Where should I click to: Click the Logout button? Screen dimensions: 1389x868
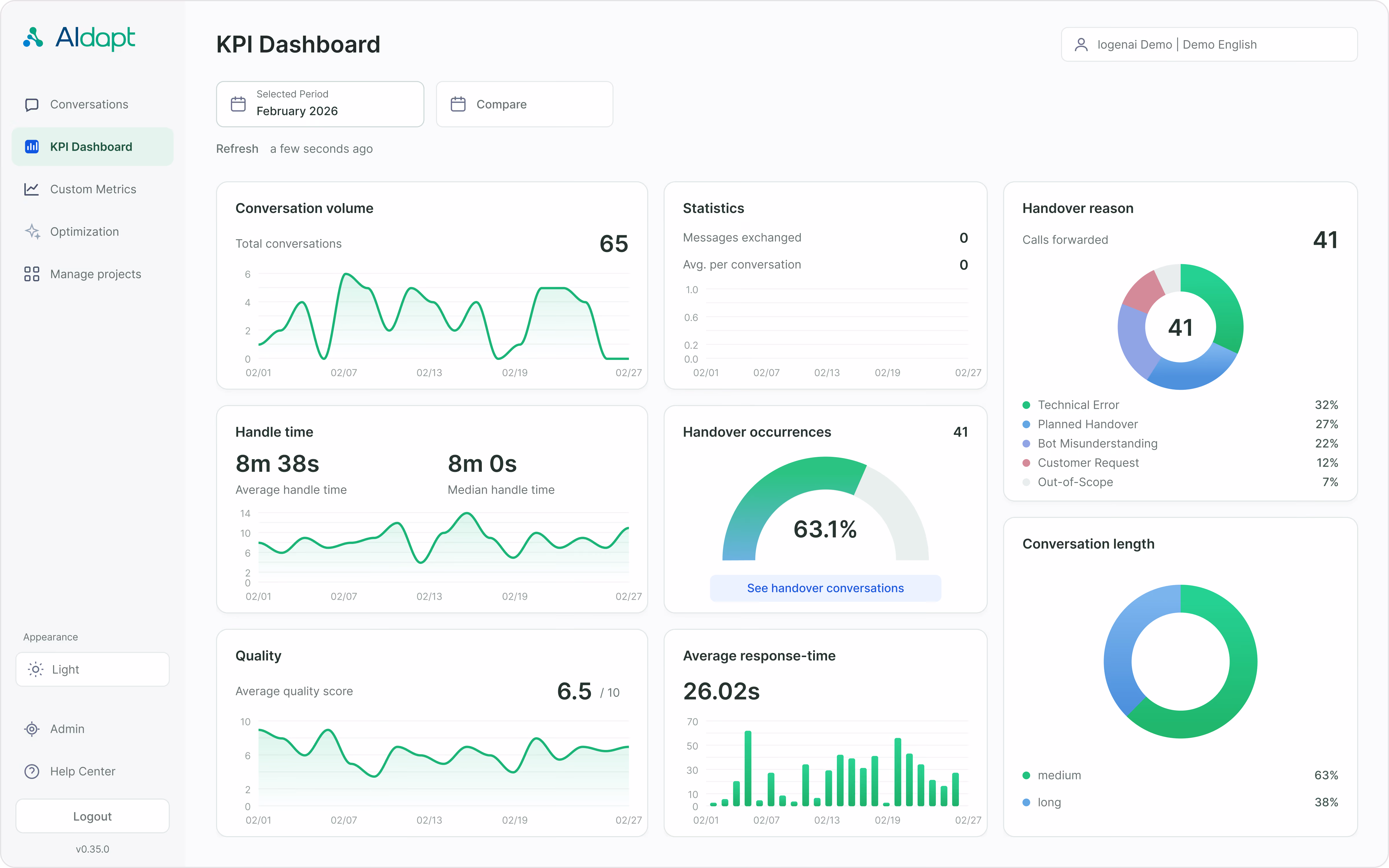coord(92,816)
